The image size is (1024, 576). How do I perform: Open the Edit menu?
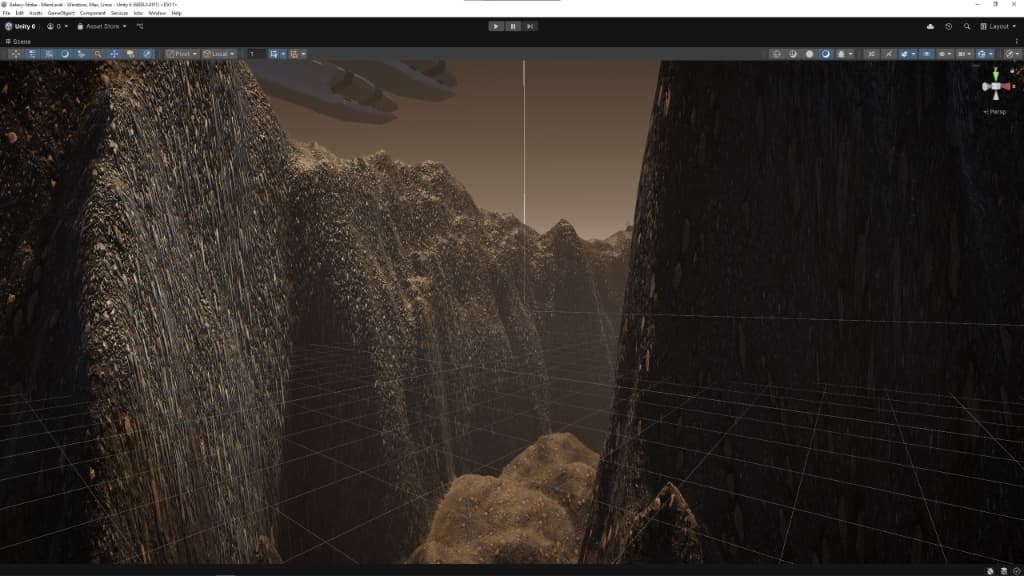tap(20, 13)
